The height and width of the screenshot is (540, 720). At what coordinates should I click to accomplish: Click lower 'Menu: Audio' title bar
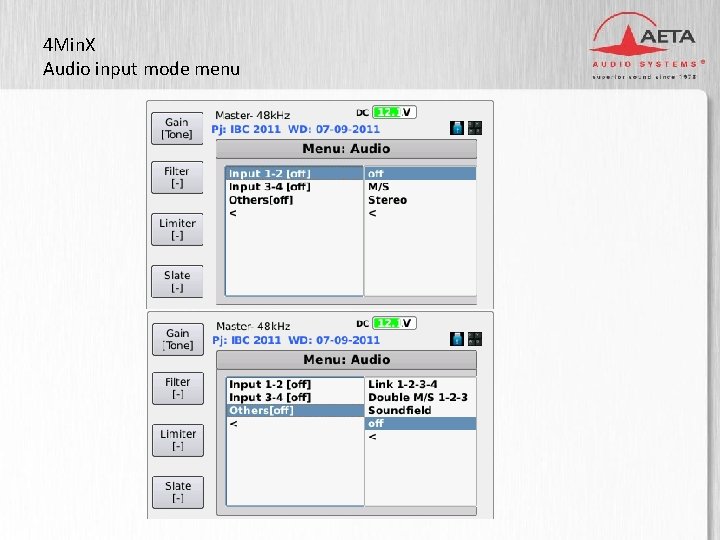347,360
